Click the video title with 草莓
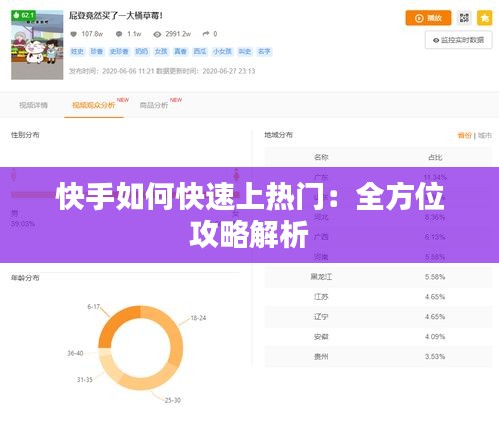Image resolution: width=499 pixels, height=430 pixels. point(116,16)
